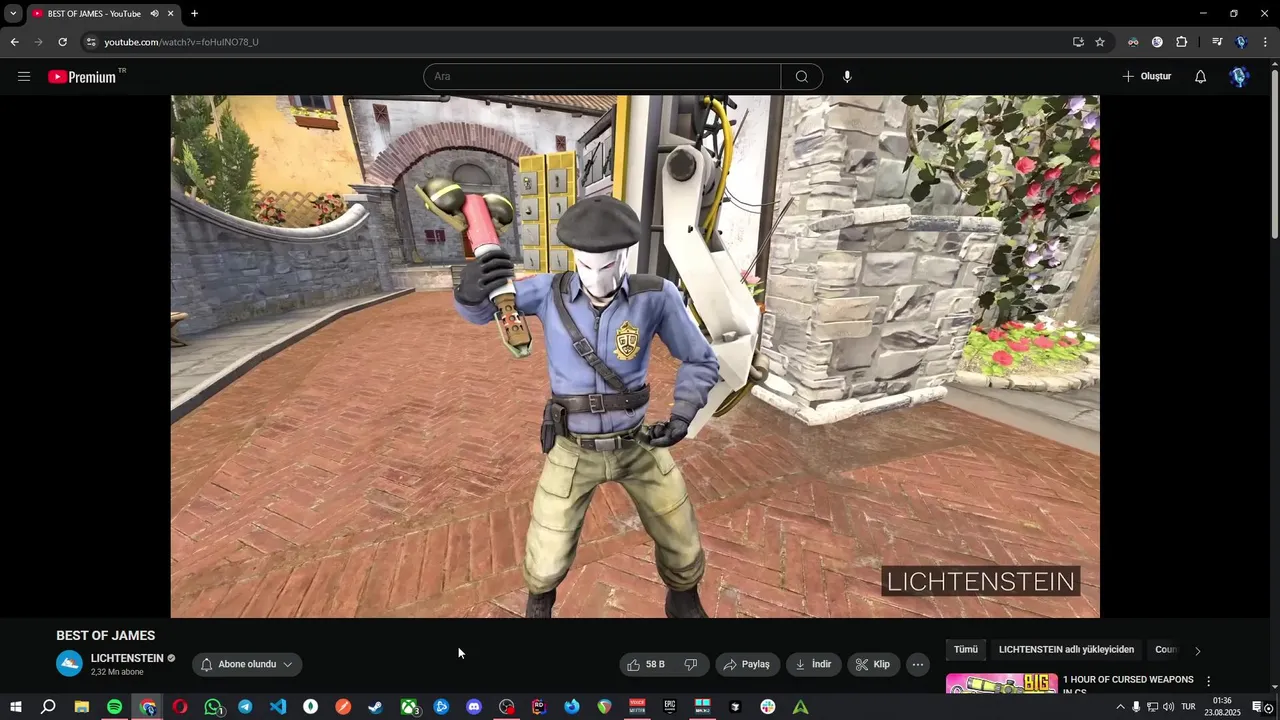This screenshot has height=720, width=1280.
Task: Click the install app icon in address bar
Action: [x=1078, y=42]
